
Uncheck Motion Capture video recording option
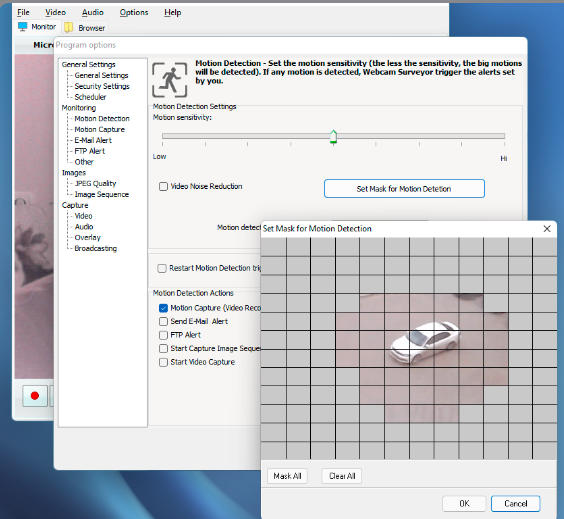163,308
